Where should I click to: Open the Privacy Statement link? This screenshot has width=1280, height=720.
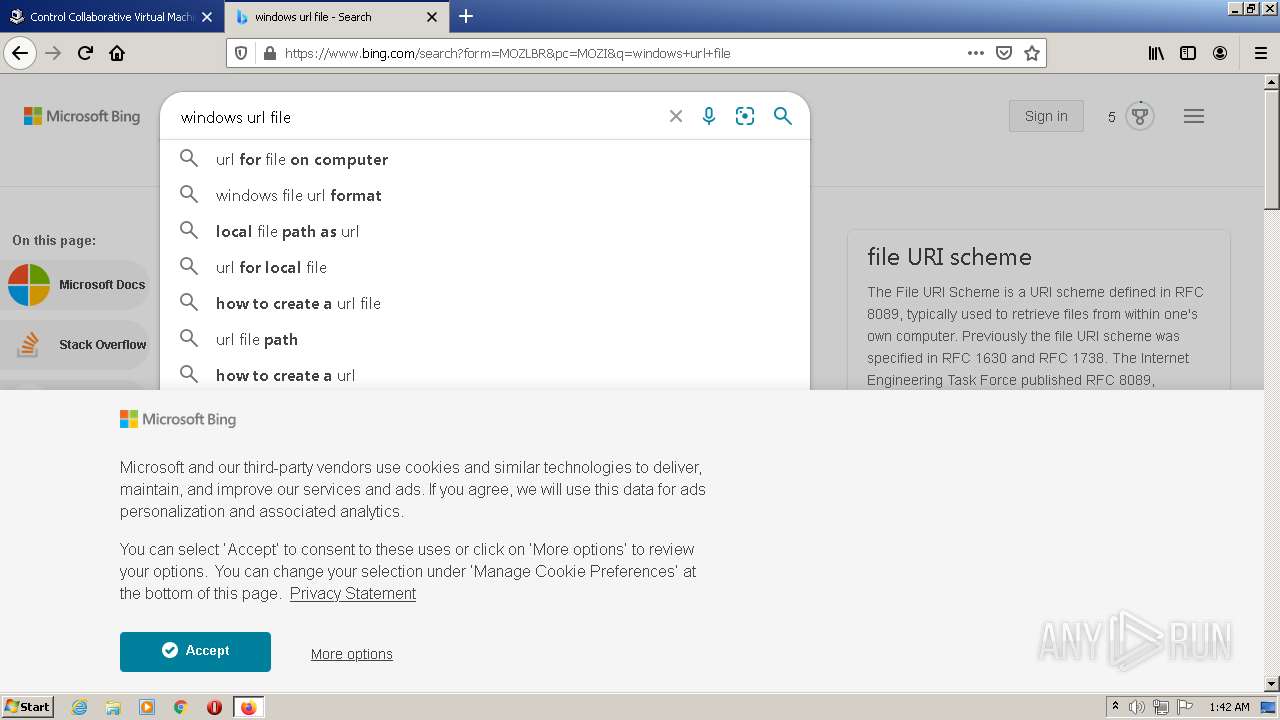point(353,593)
